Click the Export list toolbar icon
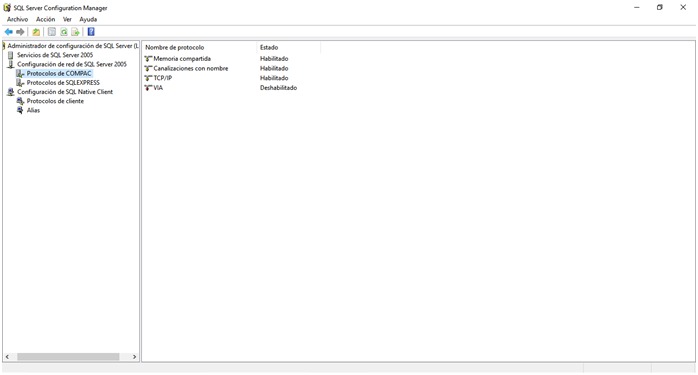 75,32
